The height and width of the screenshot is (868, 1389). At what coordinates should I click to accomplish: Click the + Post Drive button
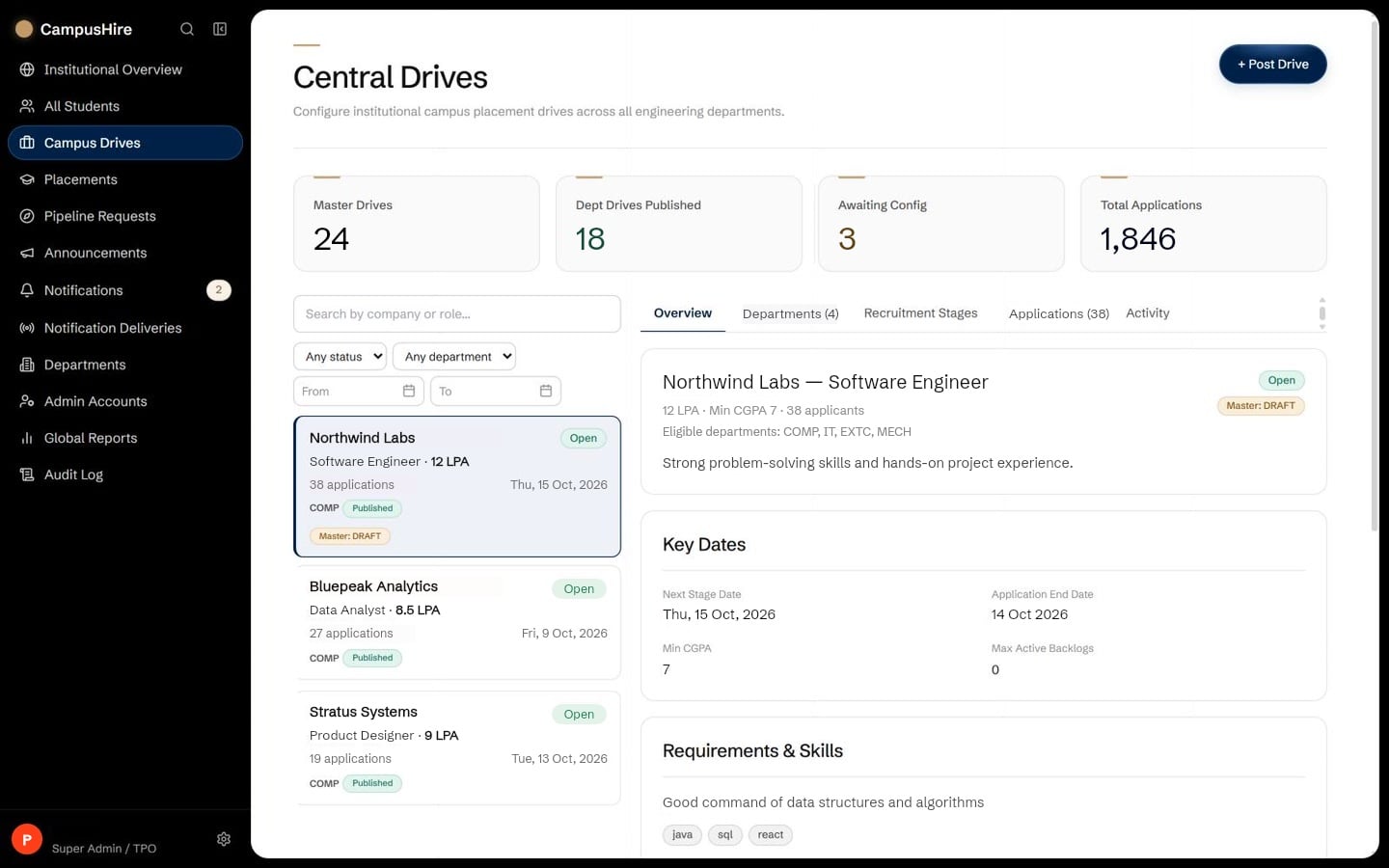click(x=1273, y=65)
